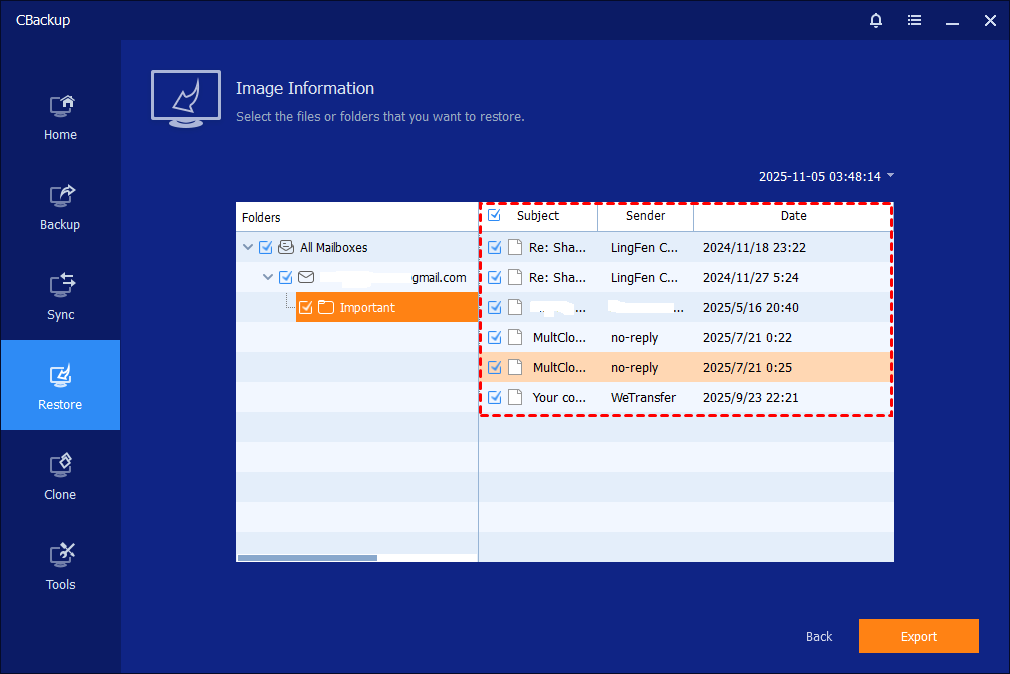The image size is (1010, 674).
Task: Click the Export button
Action: (918, 636)
